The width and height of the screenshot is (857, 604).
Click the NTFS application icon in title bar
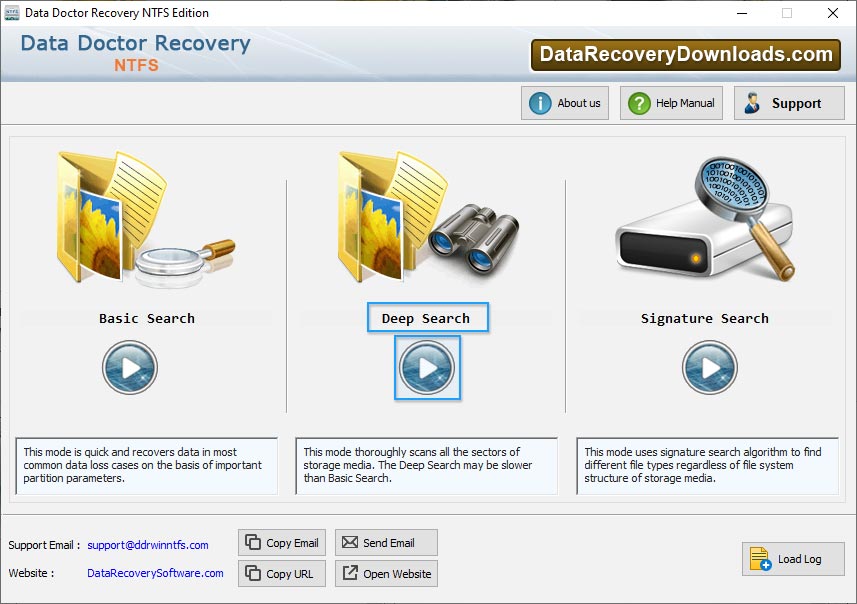click(x=11, y=13)
